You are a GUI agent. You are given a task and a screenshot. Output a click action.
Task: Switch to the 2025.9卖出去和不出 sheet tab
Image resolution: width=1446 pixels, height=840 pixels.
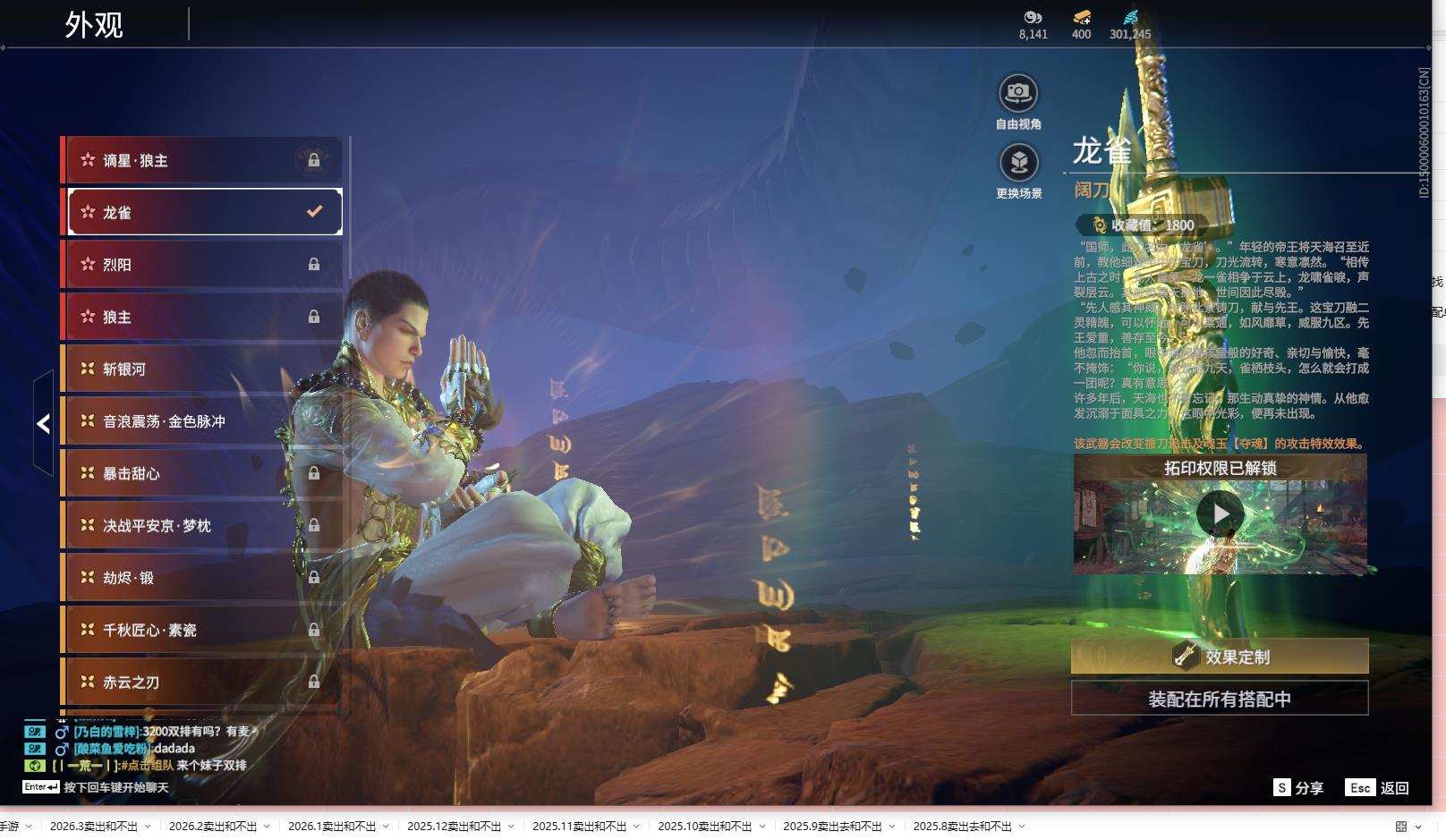click(831, 827)
